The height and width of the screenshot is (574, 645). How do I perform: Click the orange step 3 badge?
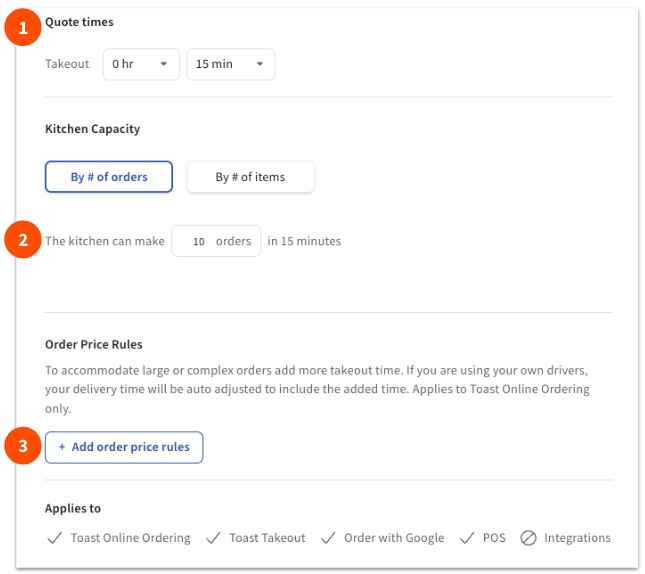22,447
